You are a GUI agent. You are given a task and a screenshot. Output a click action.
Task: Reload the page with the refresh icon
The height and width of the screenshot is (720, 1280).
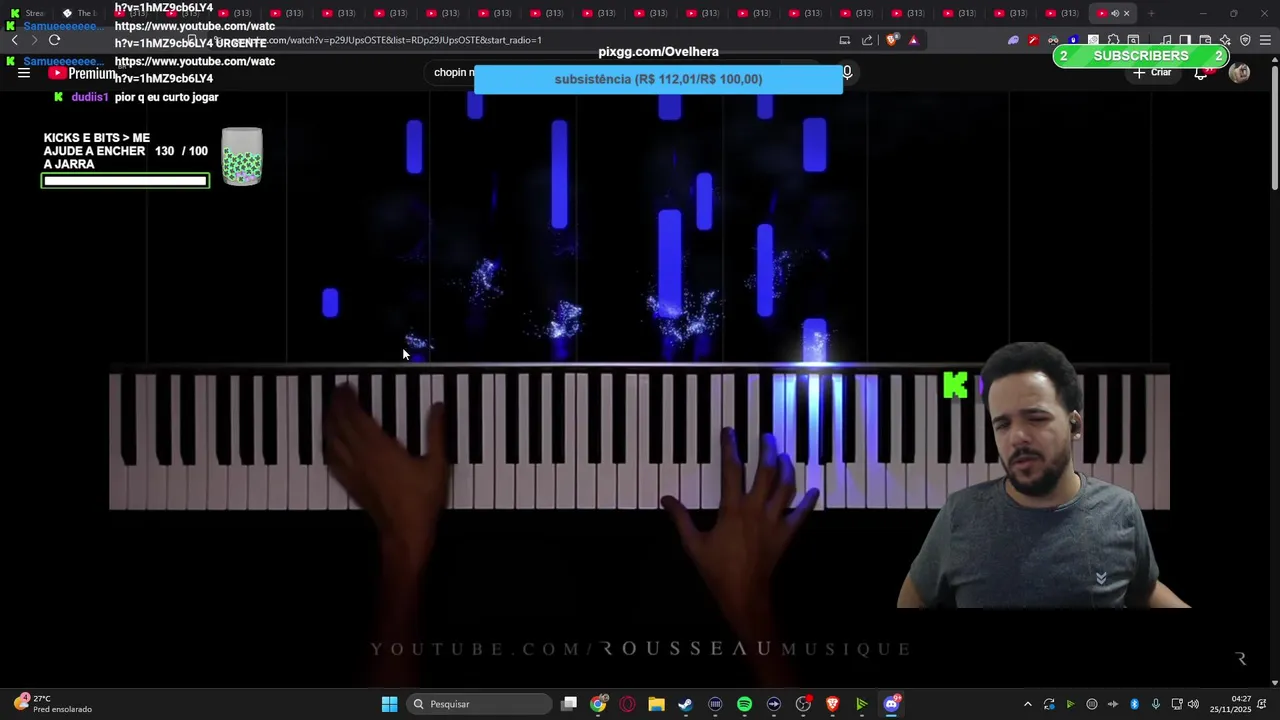coord(54,40)
